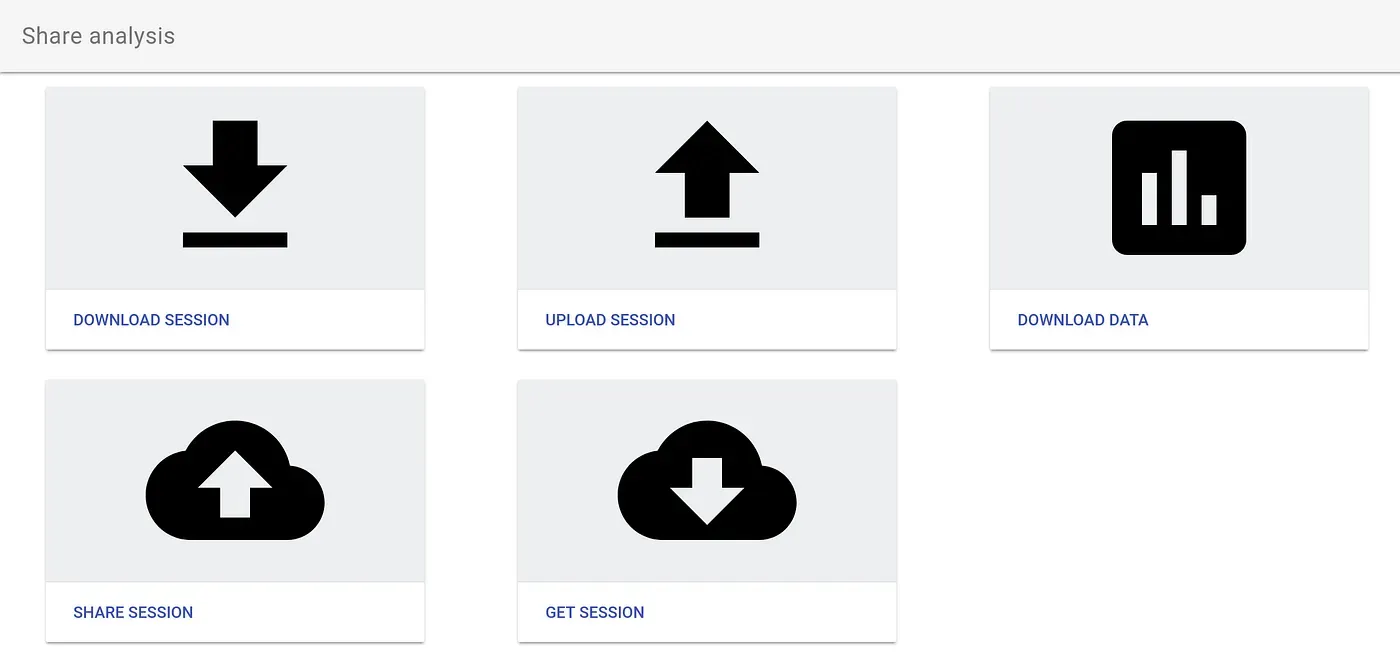Select the UPLOAD SESSION button
This screenshot has width=1400, height=656.
[610, 320]
